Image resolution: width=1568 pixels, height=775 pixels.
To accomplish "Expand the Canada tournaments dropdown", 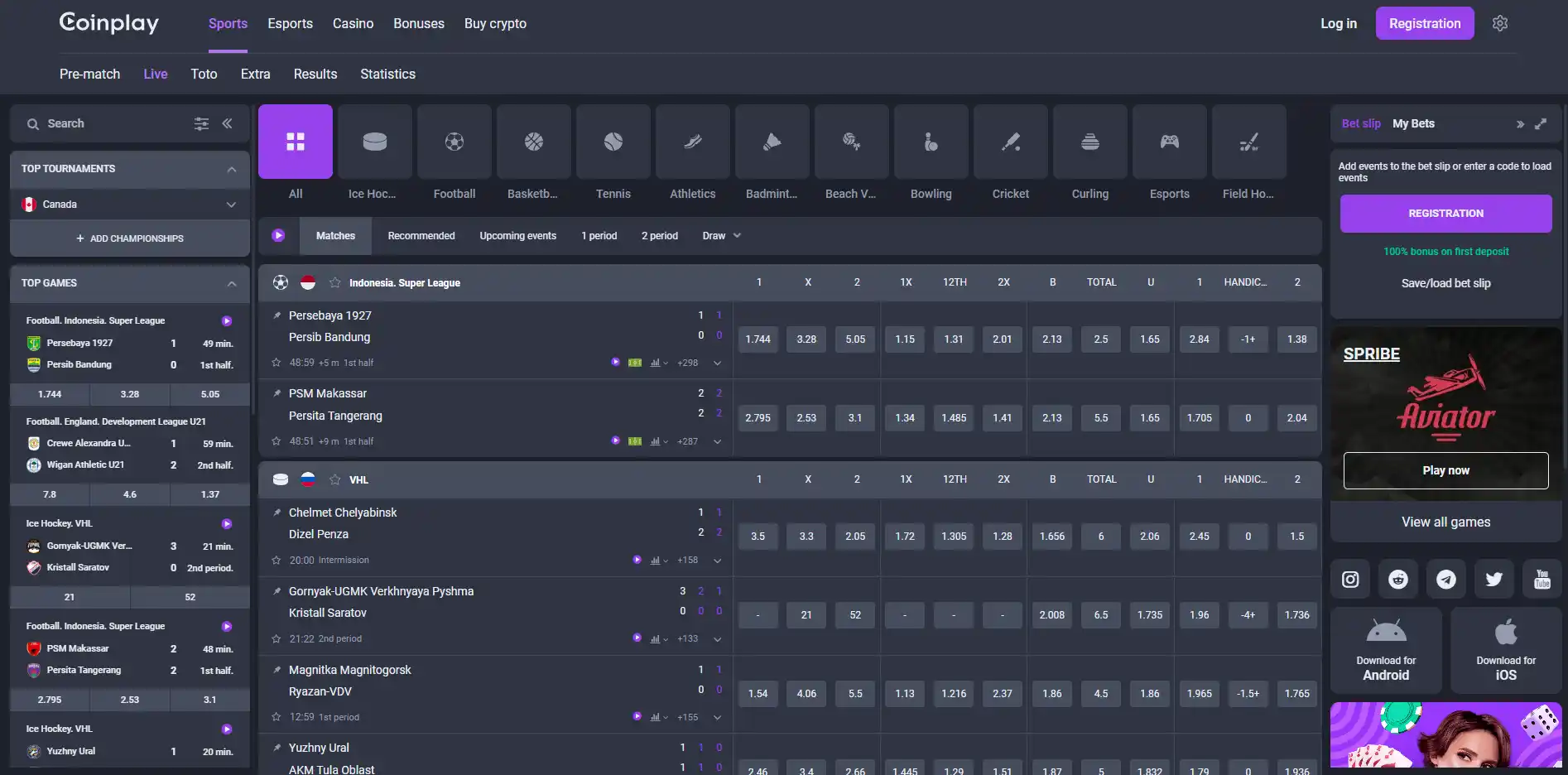I will coord(231,205).
